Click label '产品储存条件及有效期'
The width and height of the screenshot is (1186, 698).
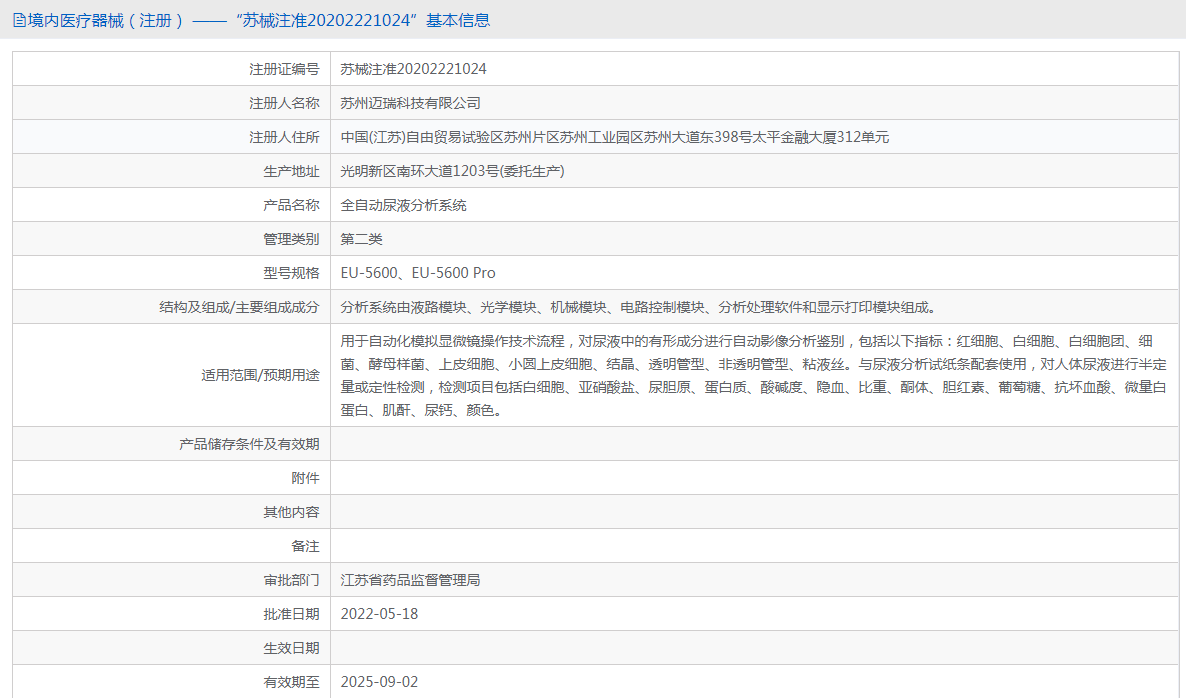click(x=250, y=444)
